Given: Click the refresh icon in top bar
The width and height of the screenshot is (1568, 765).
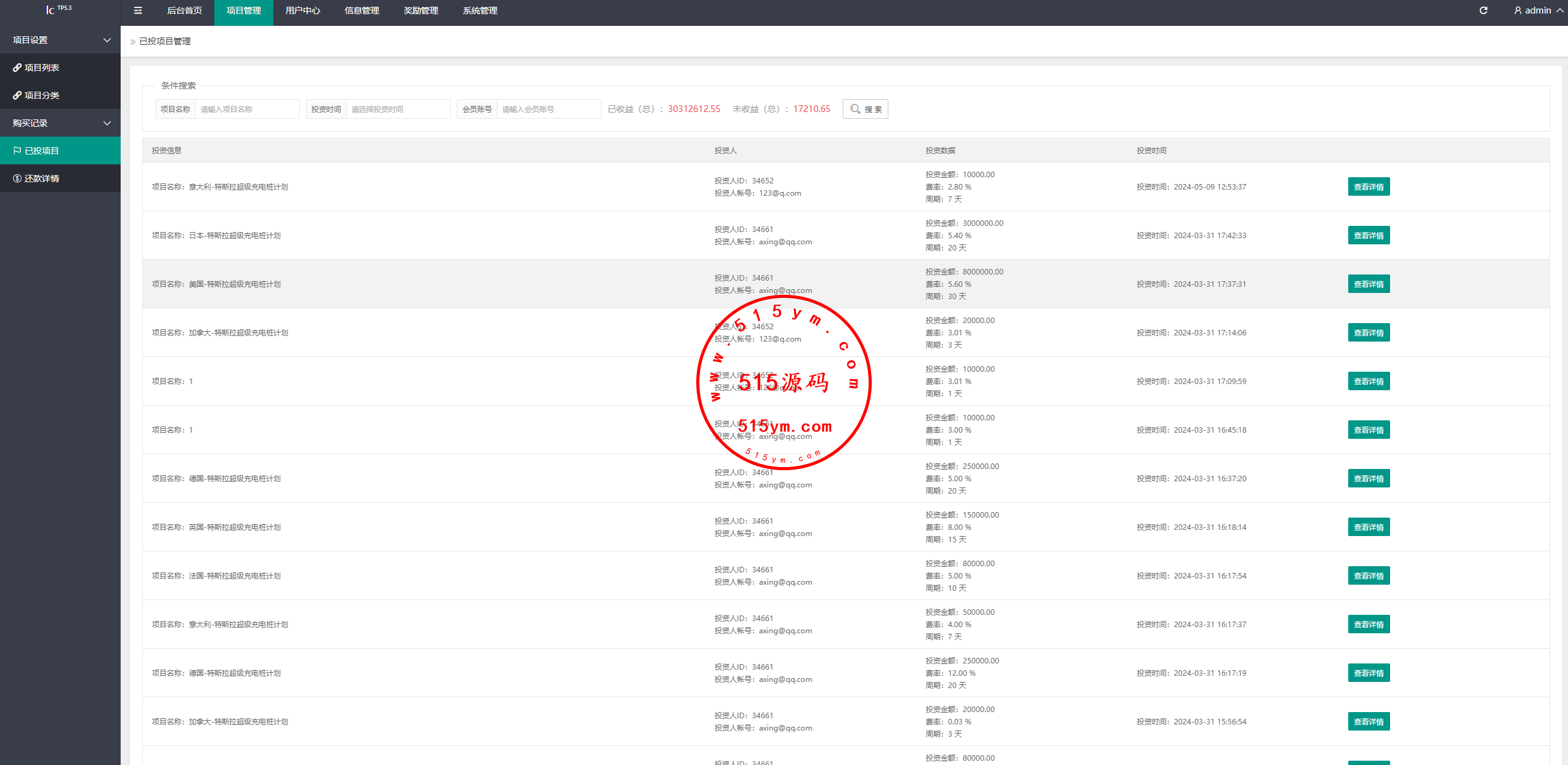Looking at the screenshot, I should (1483, 10).
